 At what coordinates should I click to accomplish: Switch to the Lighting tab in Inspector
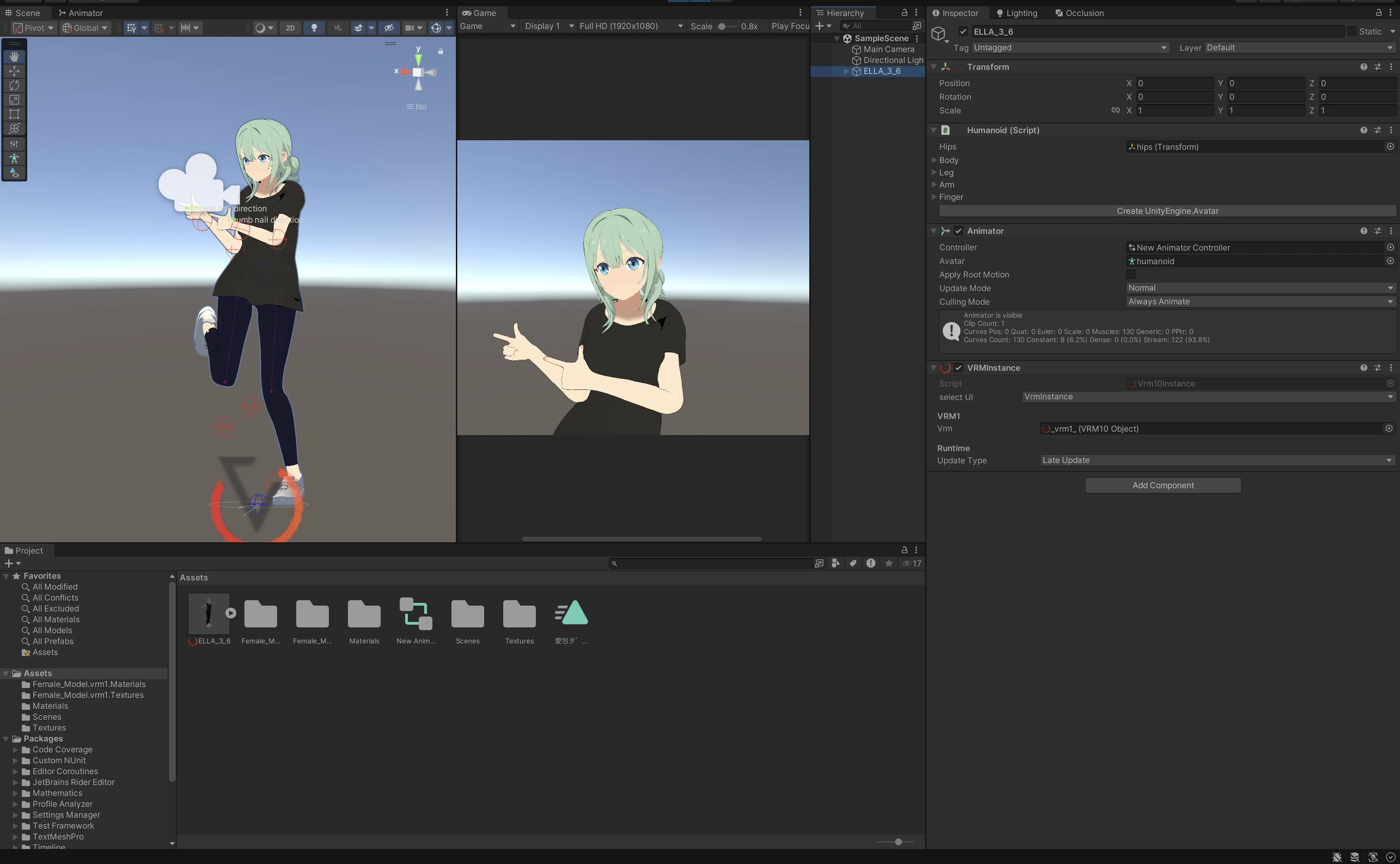1017,13
